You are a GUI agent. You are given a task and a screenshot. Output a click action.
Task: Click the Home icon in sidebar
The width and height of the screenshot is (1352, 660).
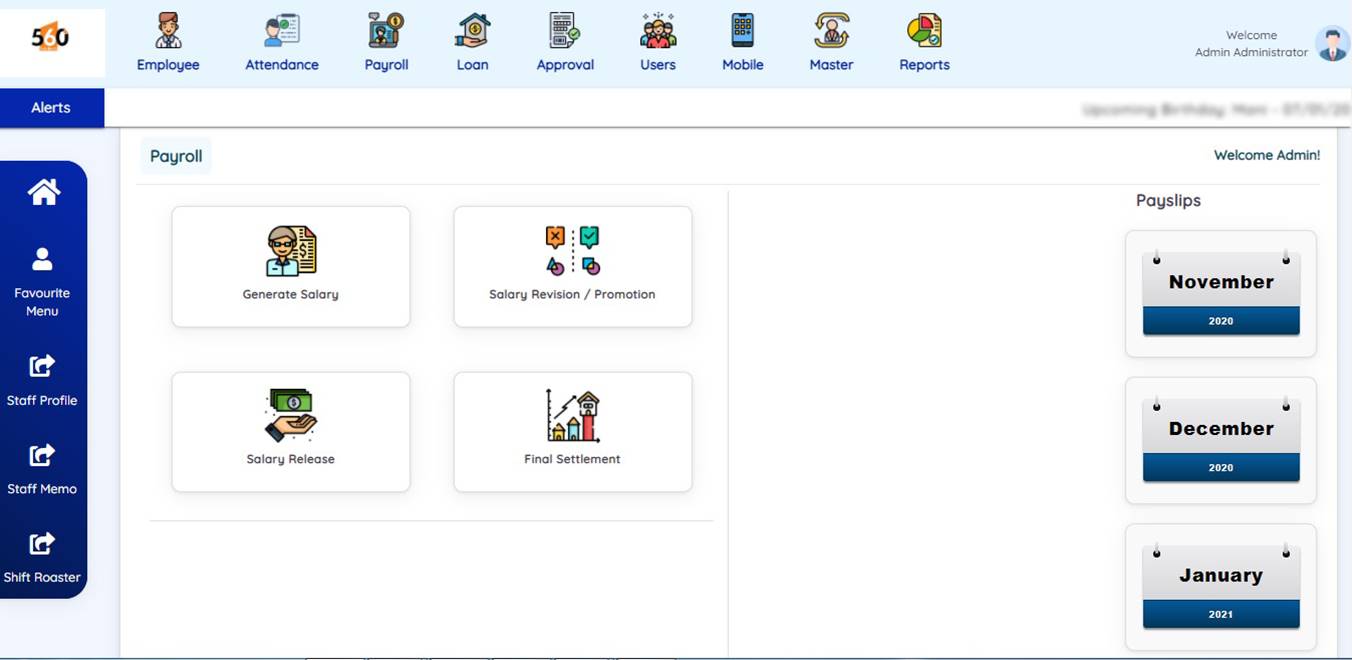point(43,192)
